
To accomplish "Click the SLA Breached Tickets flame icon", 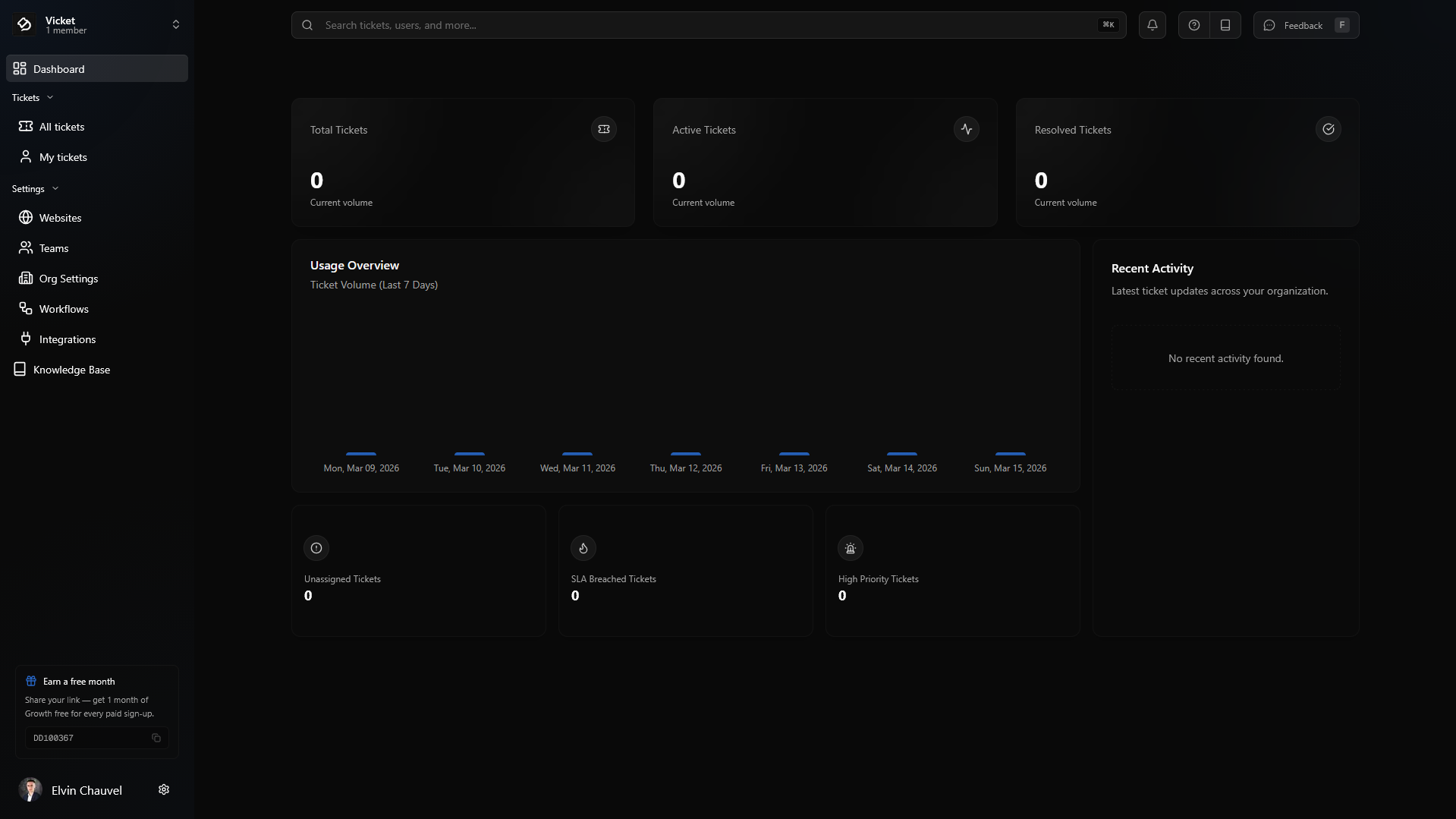I will [x=583, y=548].
